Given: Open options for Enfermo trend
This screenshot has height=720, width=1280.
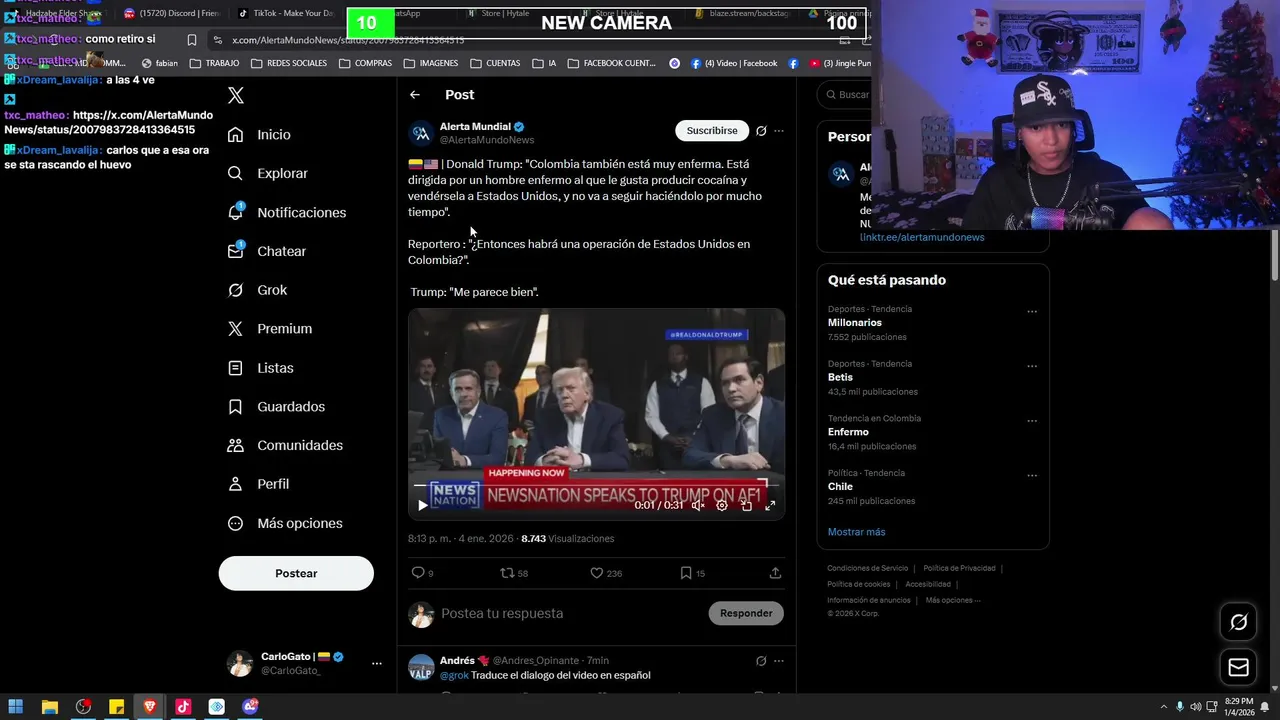Looking at the screenshot, I should click(1032, 421).
